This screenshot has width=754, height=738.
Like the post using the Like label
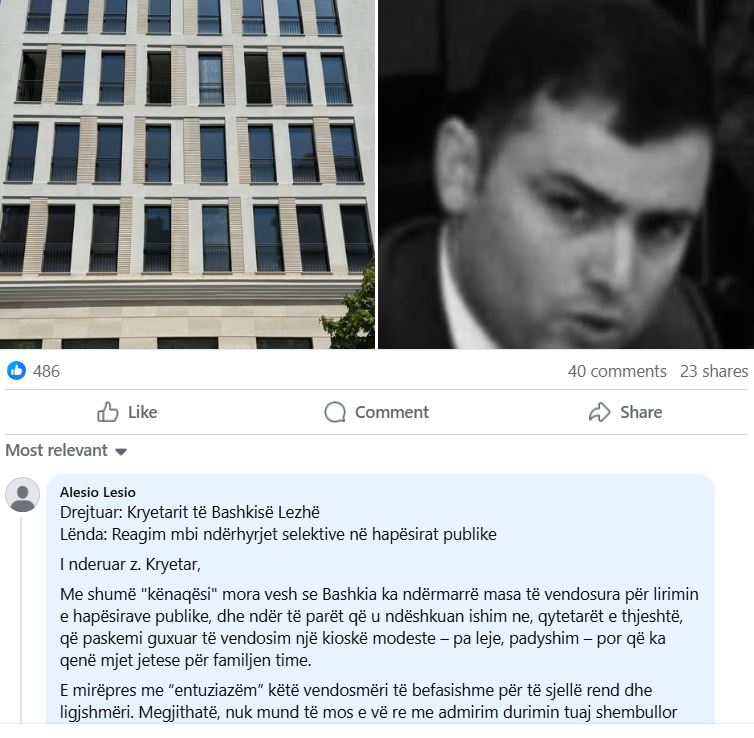(x=142, y=412)
